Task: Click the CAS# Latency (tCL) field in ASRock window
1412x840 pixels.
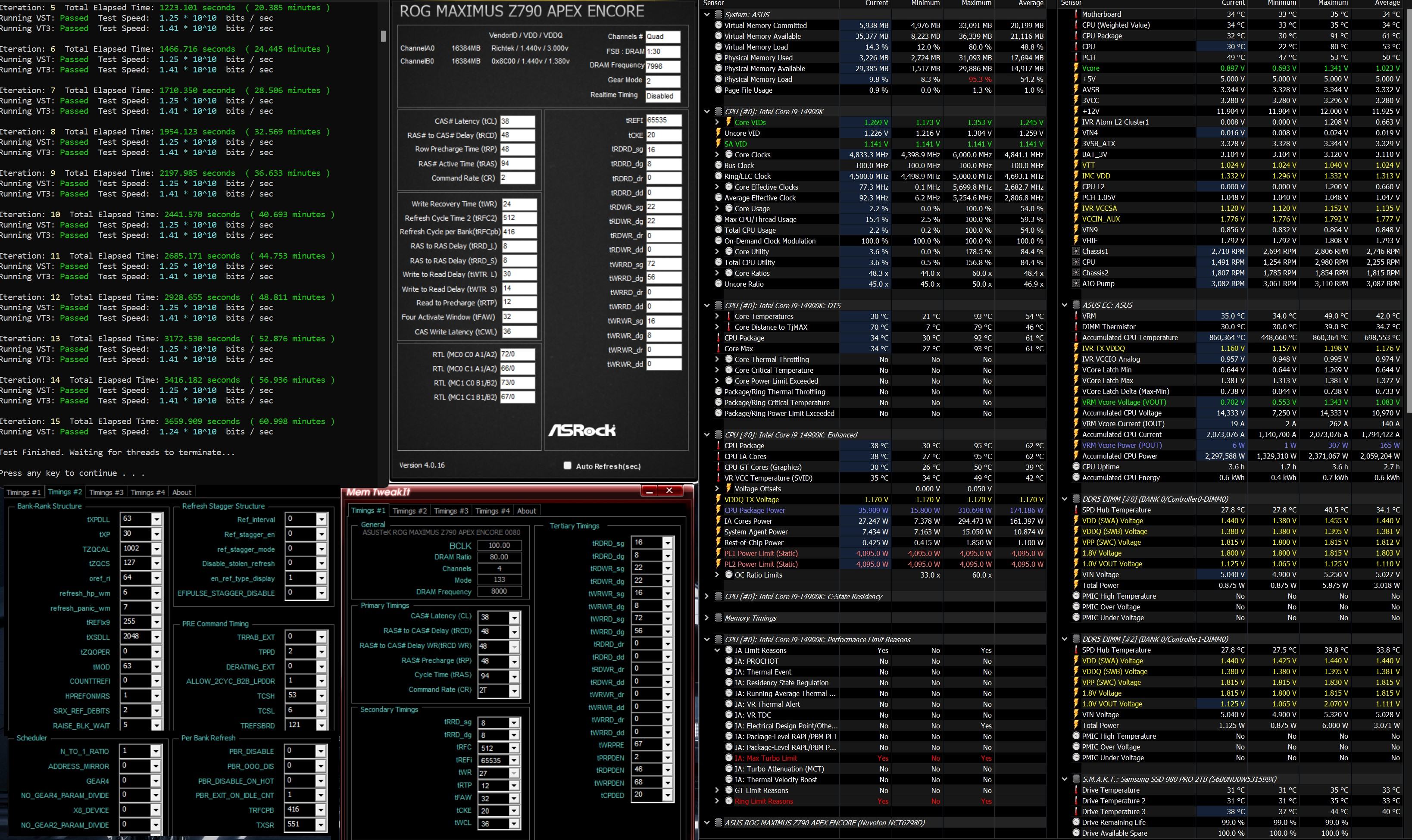Action: [517, 121]
